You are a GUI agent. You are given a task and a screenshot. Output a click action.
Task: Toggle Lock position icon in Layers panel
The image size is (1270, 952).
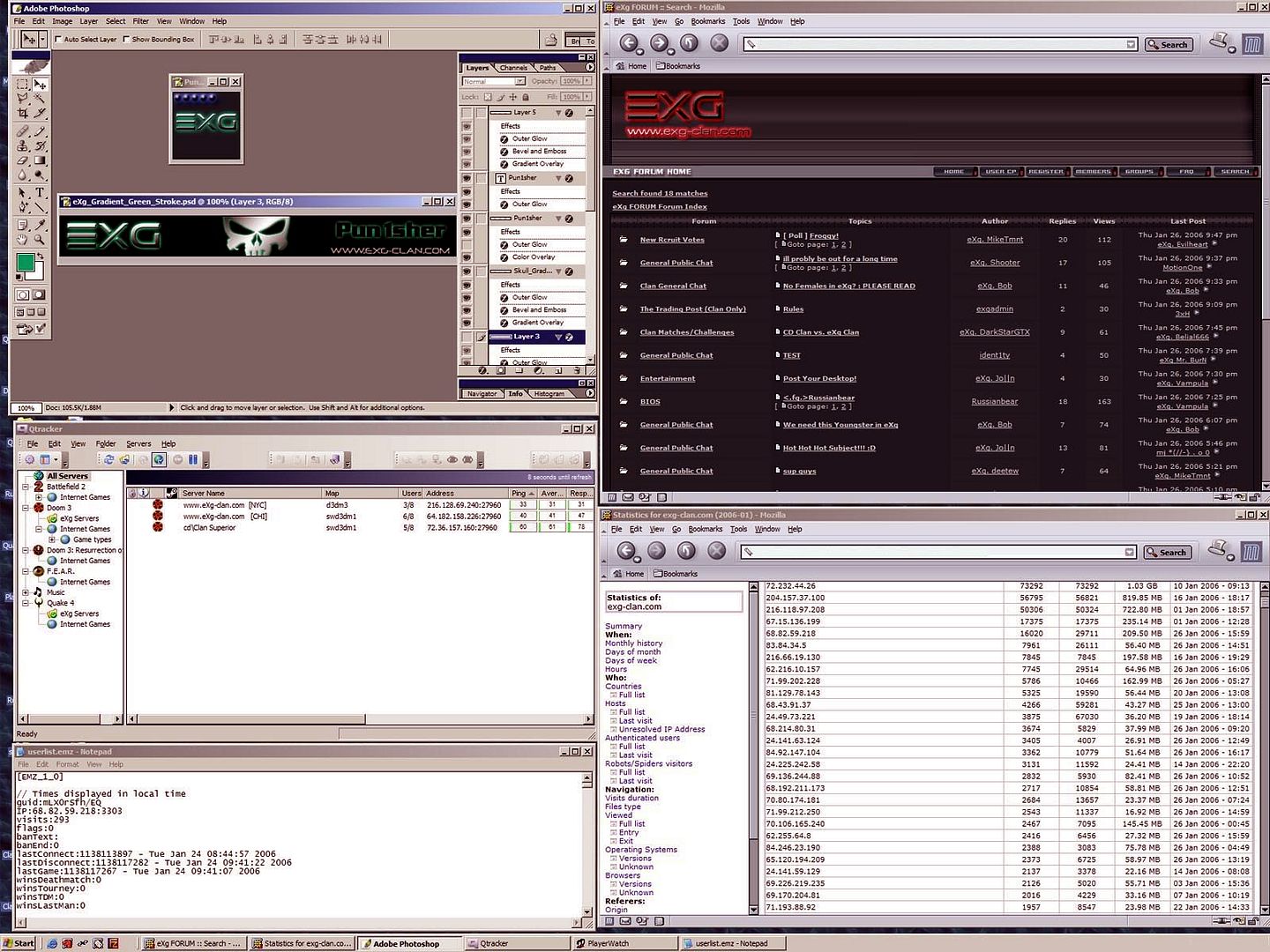[x=514, y=97]
